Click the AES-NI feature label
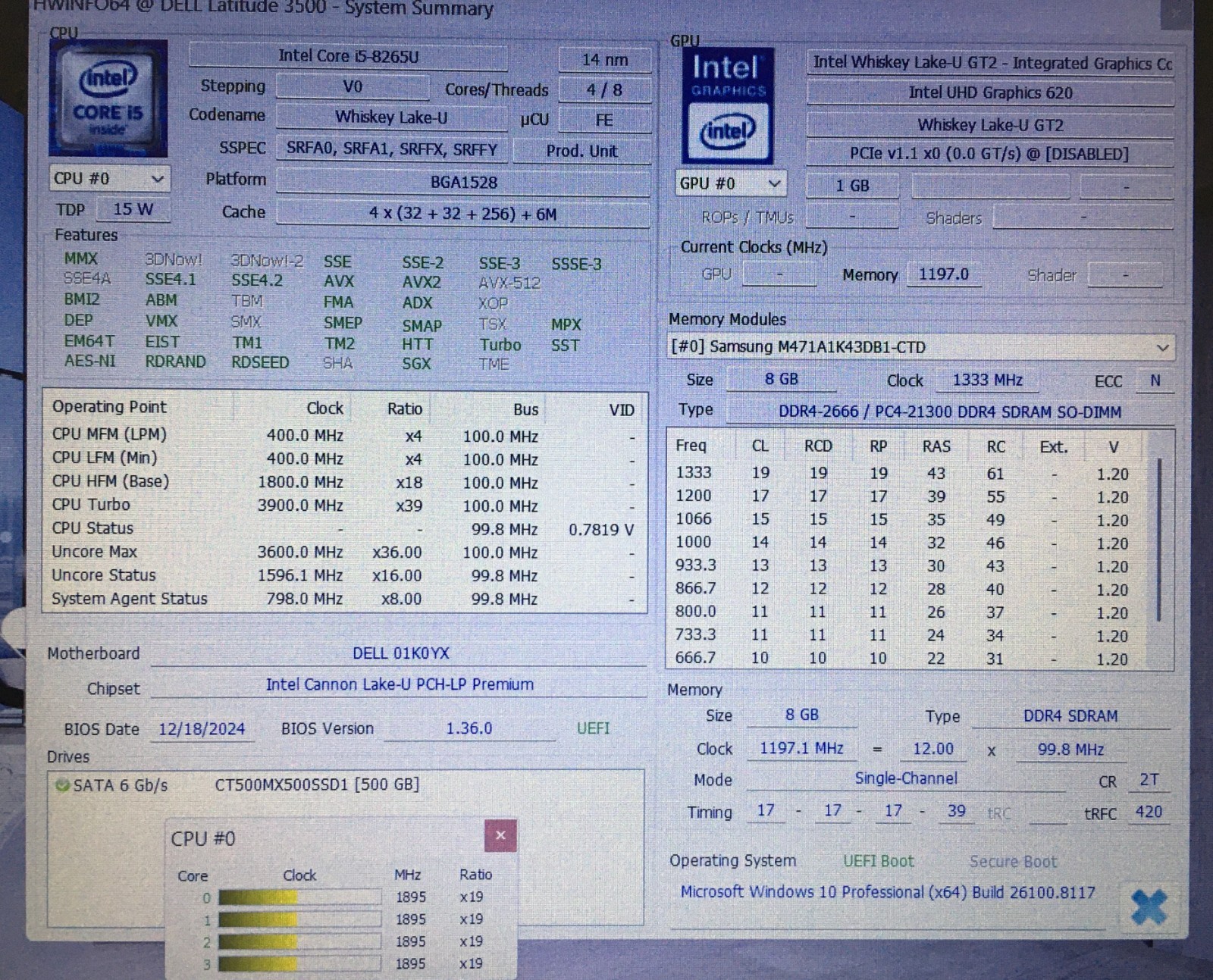 (90, 361)
